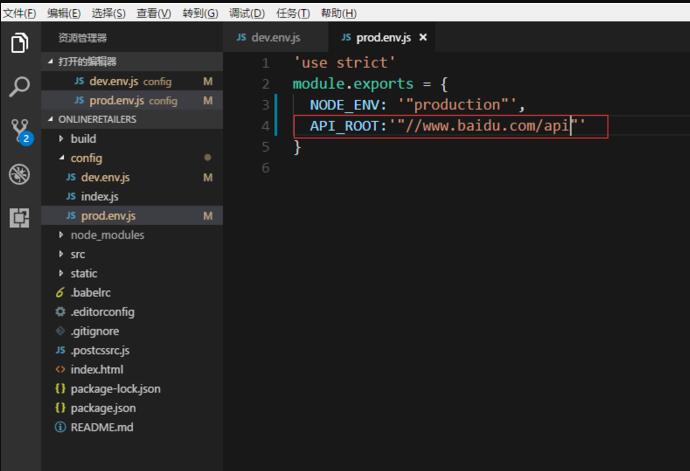Click the closing brace on line 5
This screenshot has height=471, width=690.
pos(297,147)
